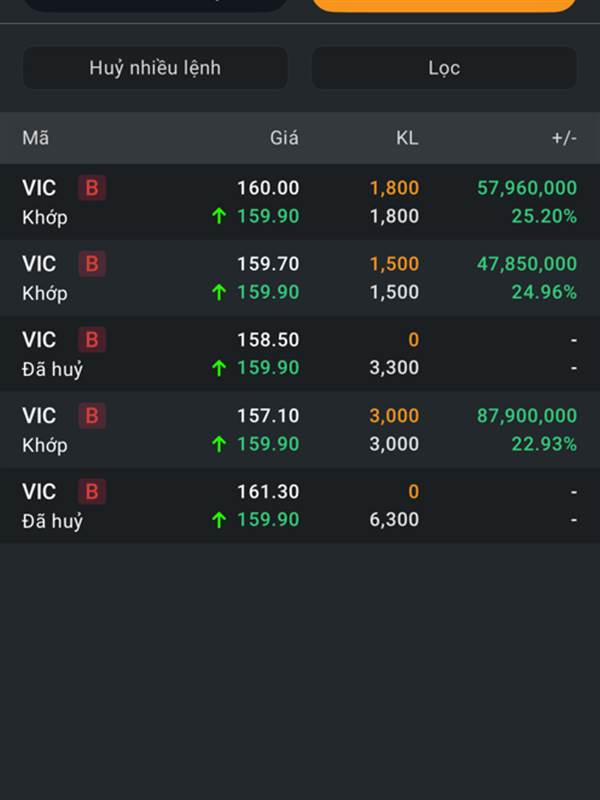Tap the B badge on the 160.00 VIC order
This screenshot has width=600, height=800.
click(x=92, y=188)
